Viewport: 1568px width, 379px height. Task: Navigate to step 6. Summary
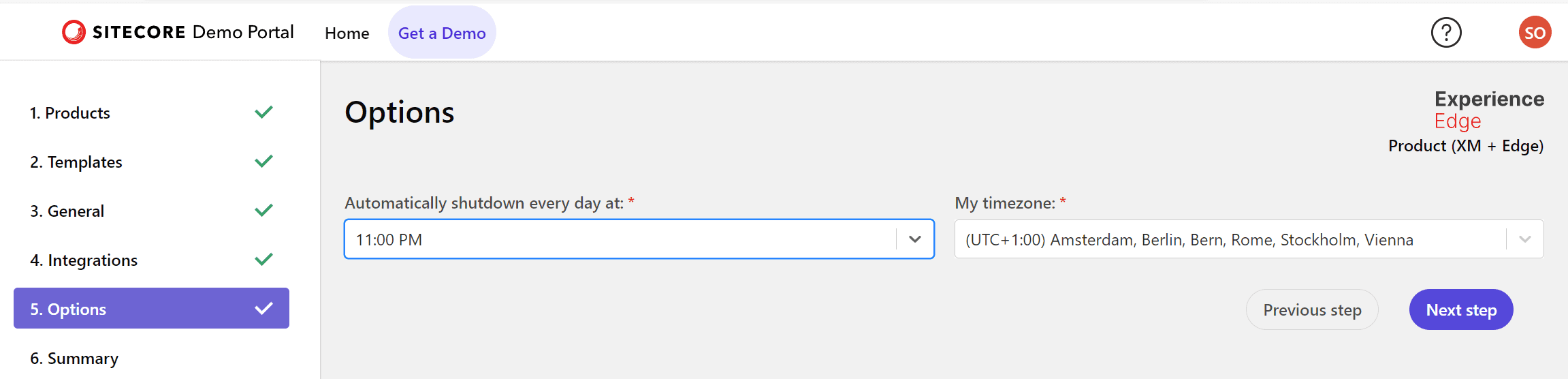point(74,359)
